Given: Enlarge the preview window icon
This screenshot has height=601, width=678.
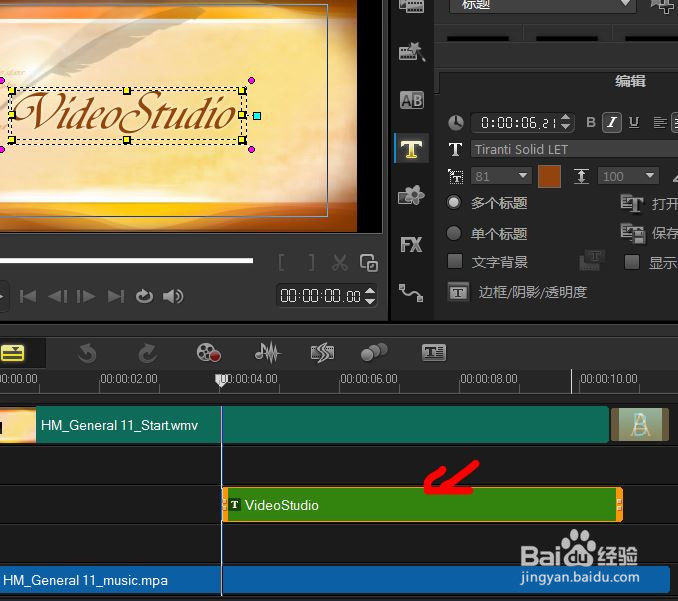Looking at the screenshot, I should (369, 262).
